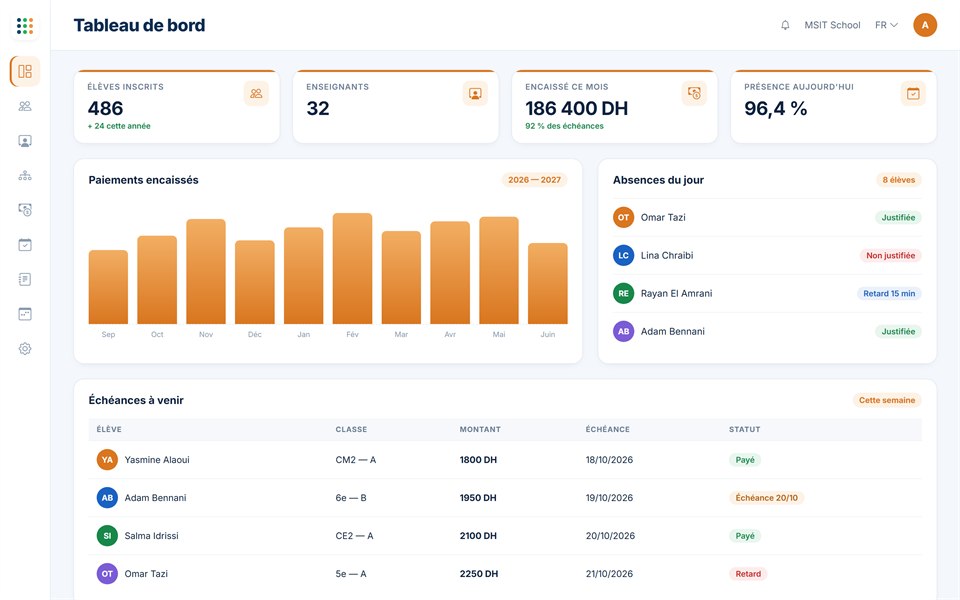Open the payments coin icon in sidebar
This screenshot has width=960, height=600.
25,210
